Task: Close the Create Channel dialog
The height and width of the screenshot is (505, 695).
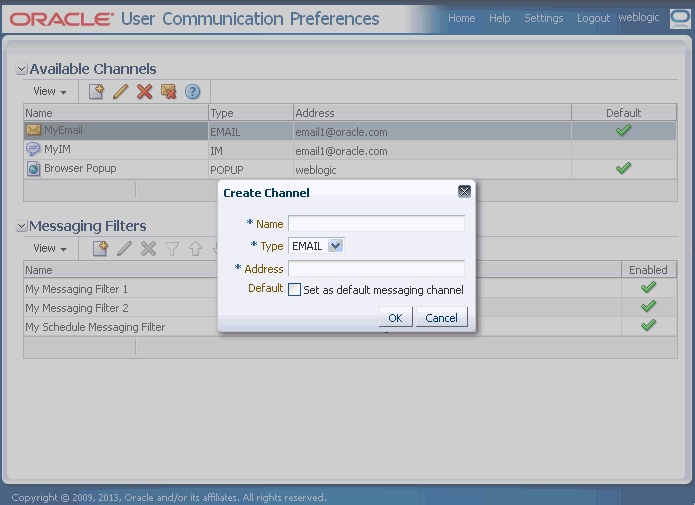Action: pyautogui.click(x=464, y=192)
